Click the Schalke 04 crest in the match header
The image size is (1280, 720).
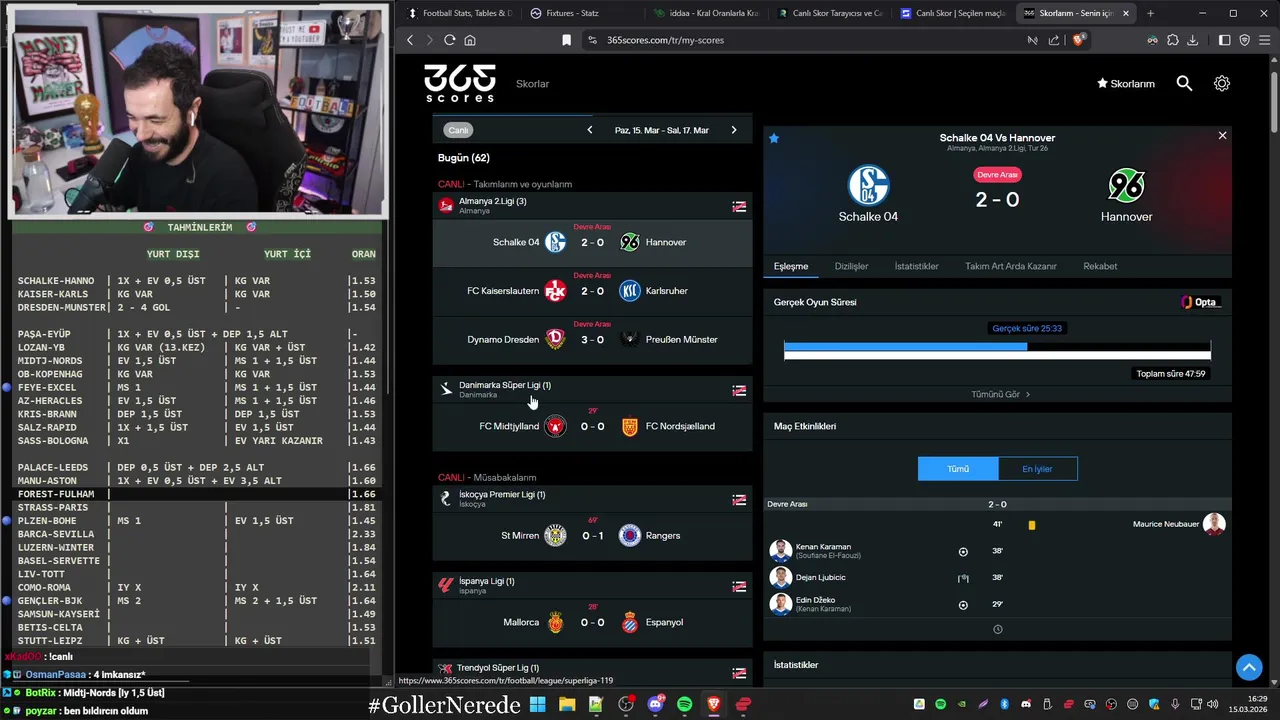(868, 186)
